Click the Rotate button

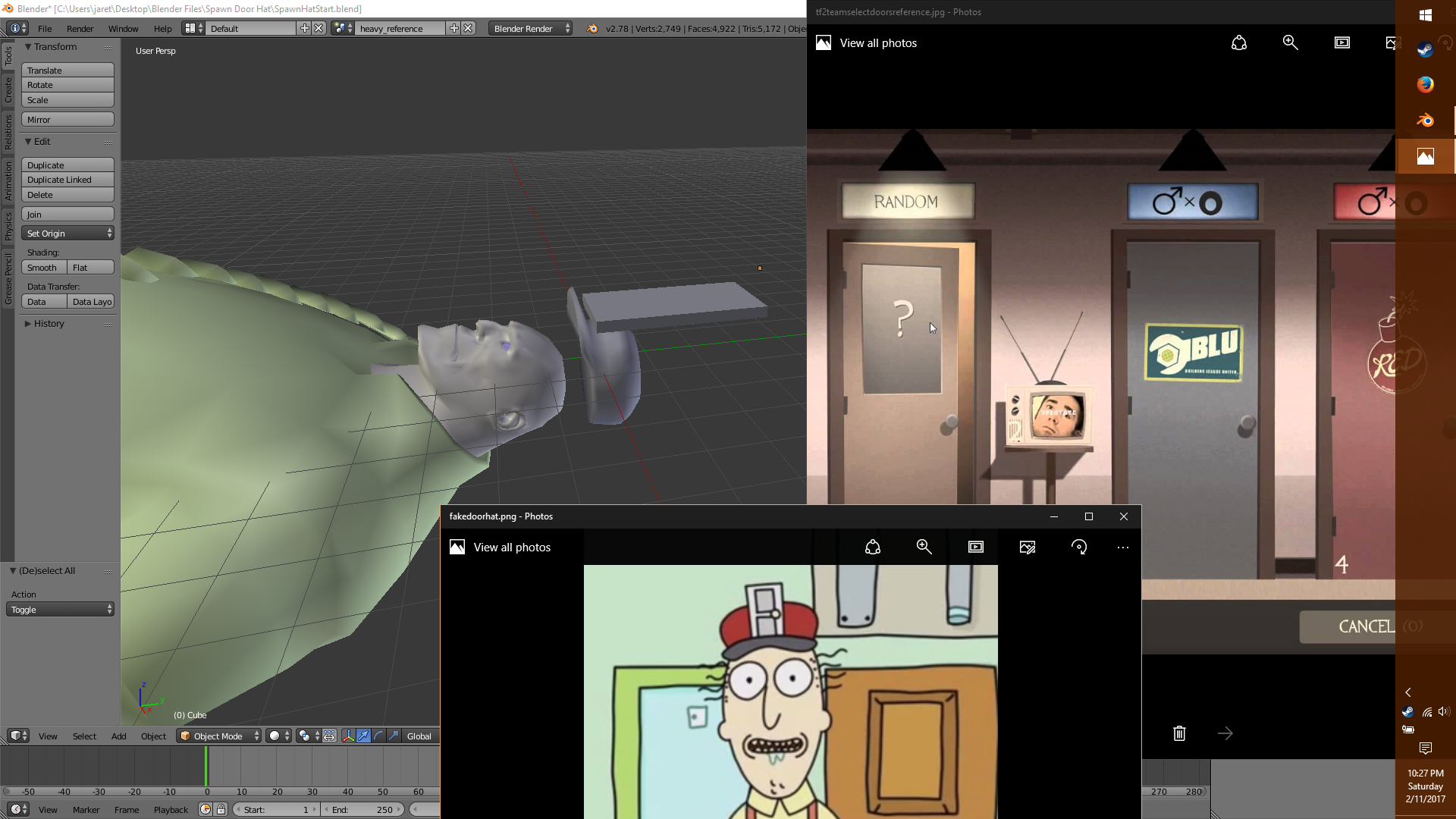67,85
